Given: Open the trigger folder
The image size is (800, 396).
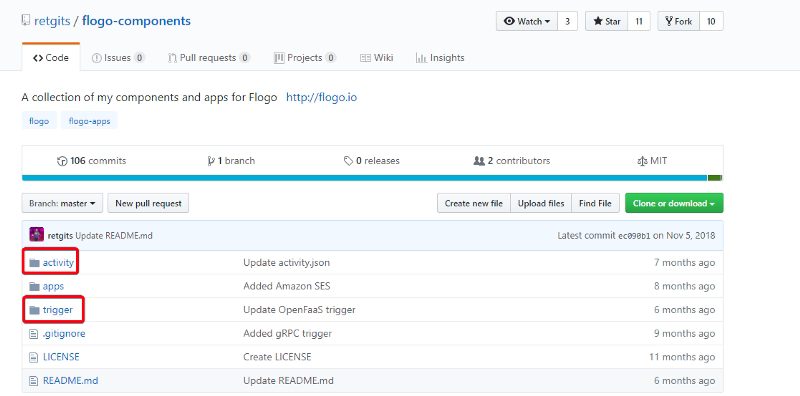Looking at the screenshot, I should point(58,310).
